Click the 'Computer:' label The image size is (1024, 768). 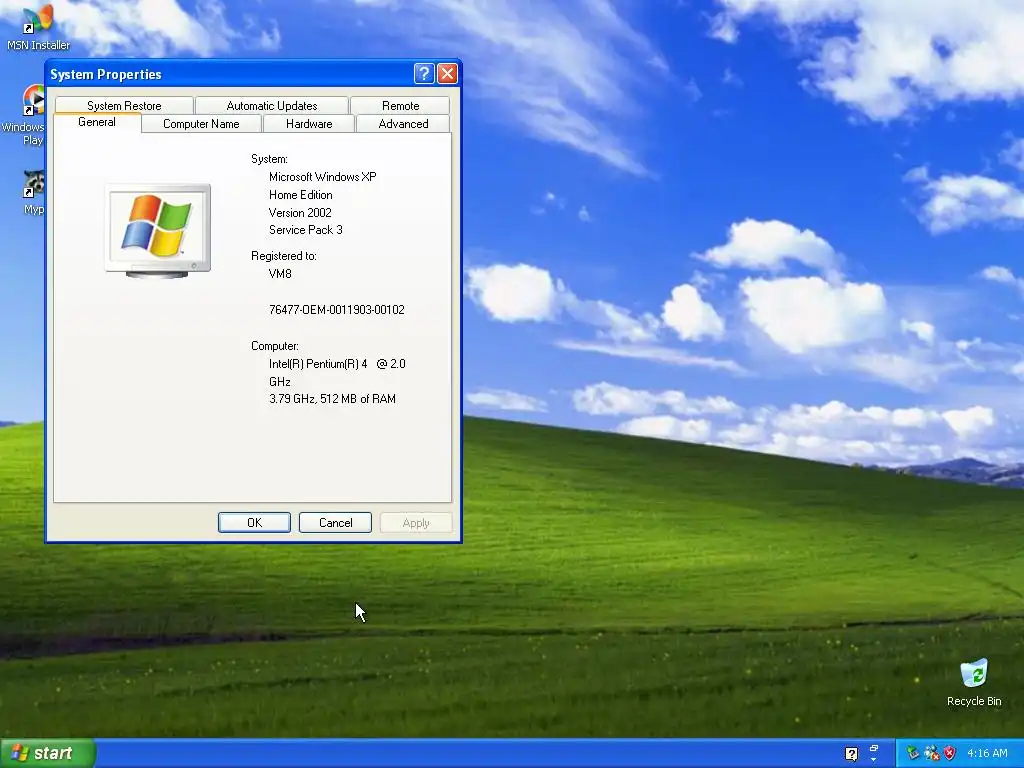point(274,346)
